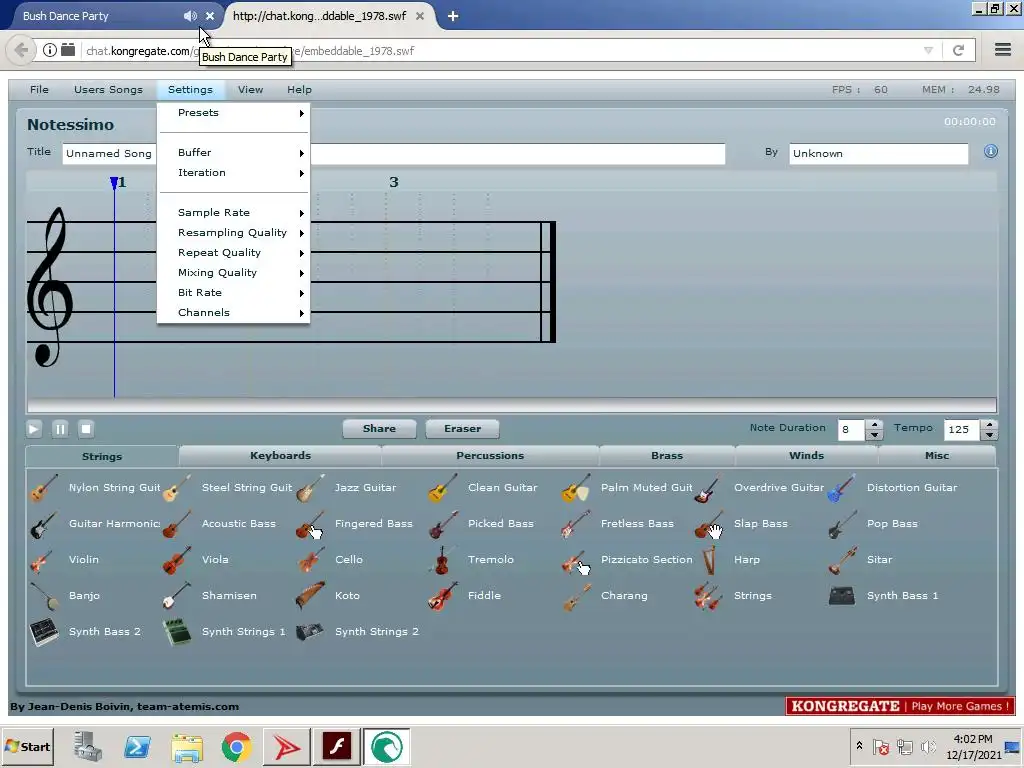Select the Clean Guitar instrument icon
Screen dimensions: 1024x768
coord(443,488)
